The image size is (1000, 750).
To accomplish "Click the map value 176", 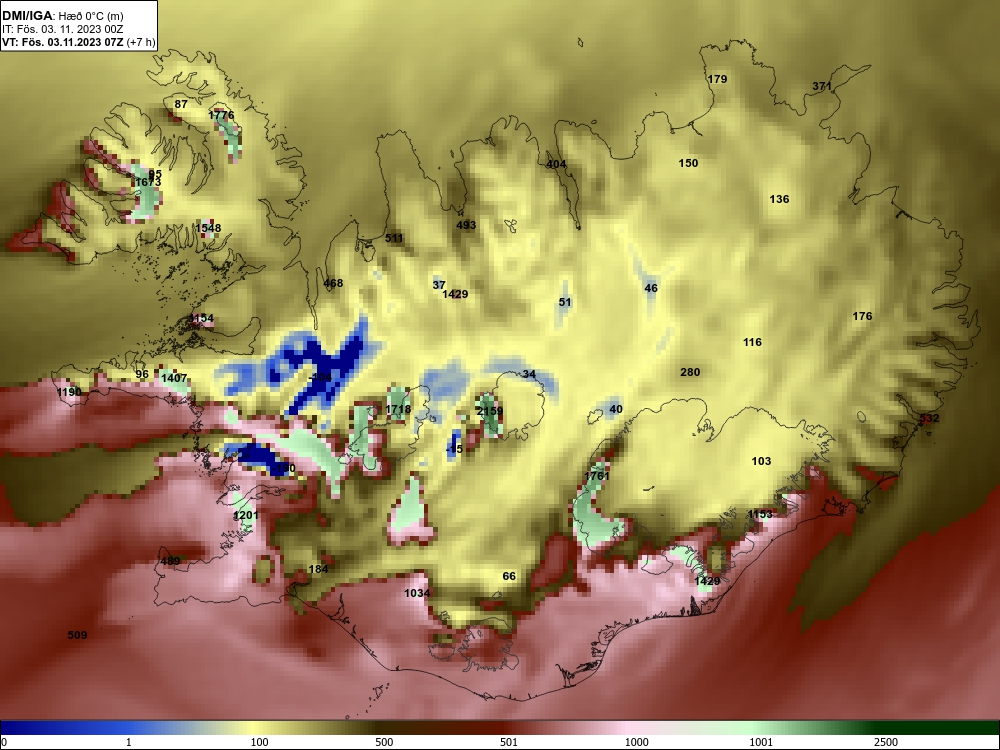I will point(862,316).
